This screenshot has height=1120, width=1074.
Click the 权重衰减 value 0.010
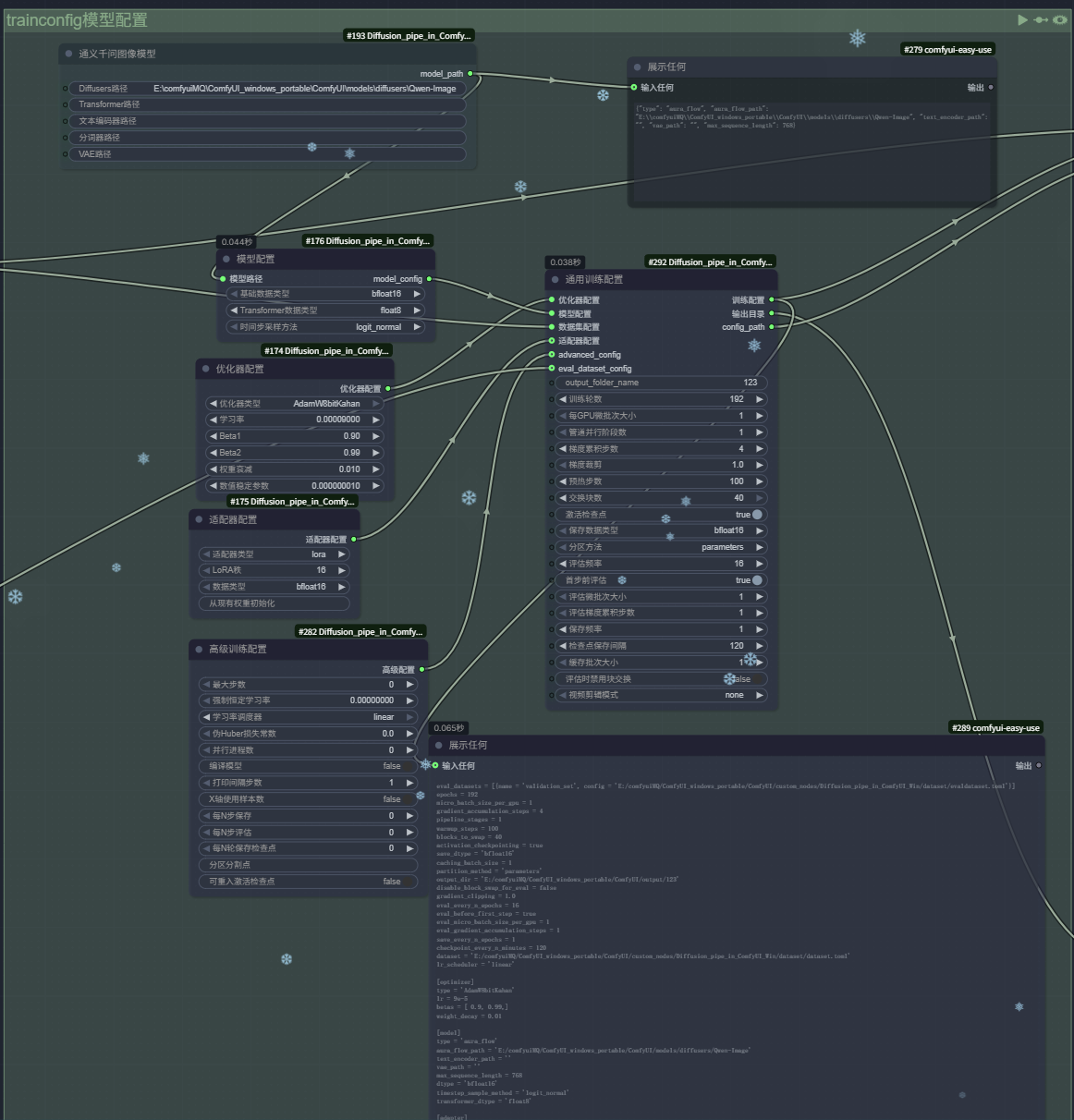click(349, 469)
